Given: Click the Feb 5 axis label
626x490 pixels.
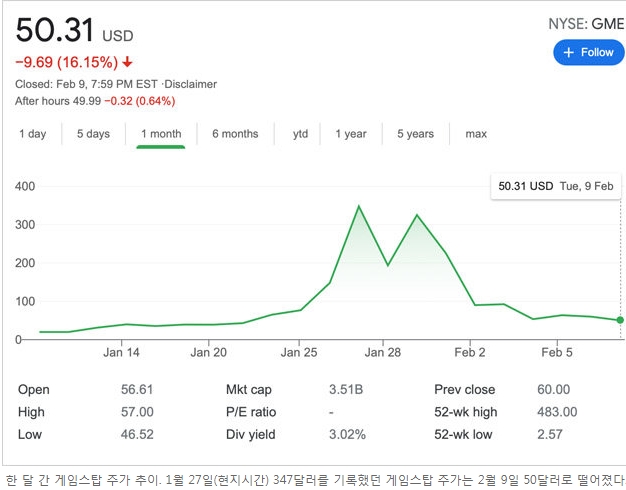Looking at the screenshot, I should (x=557, y=352).
